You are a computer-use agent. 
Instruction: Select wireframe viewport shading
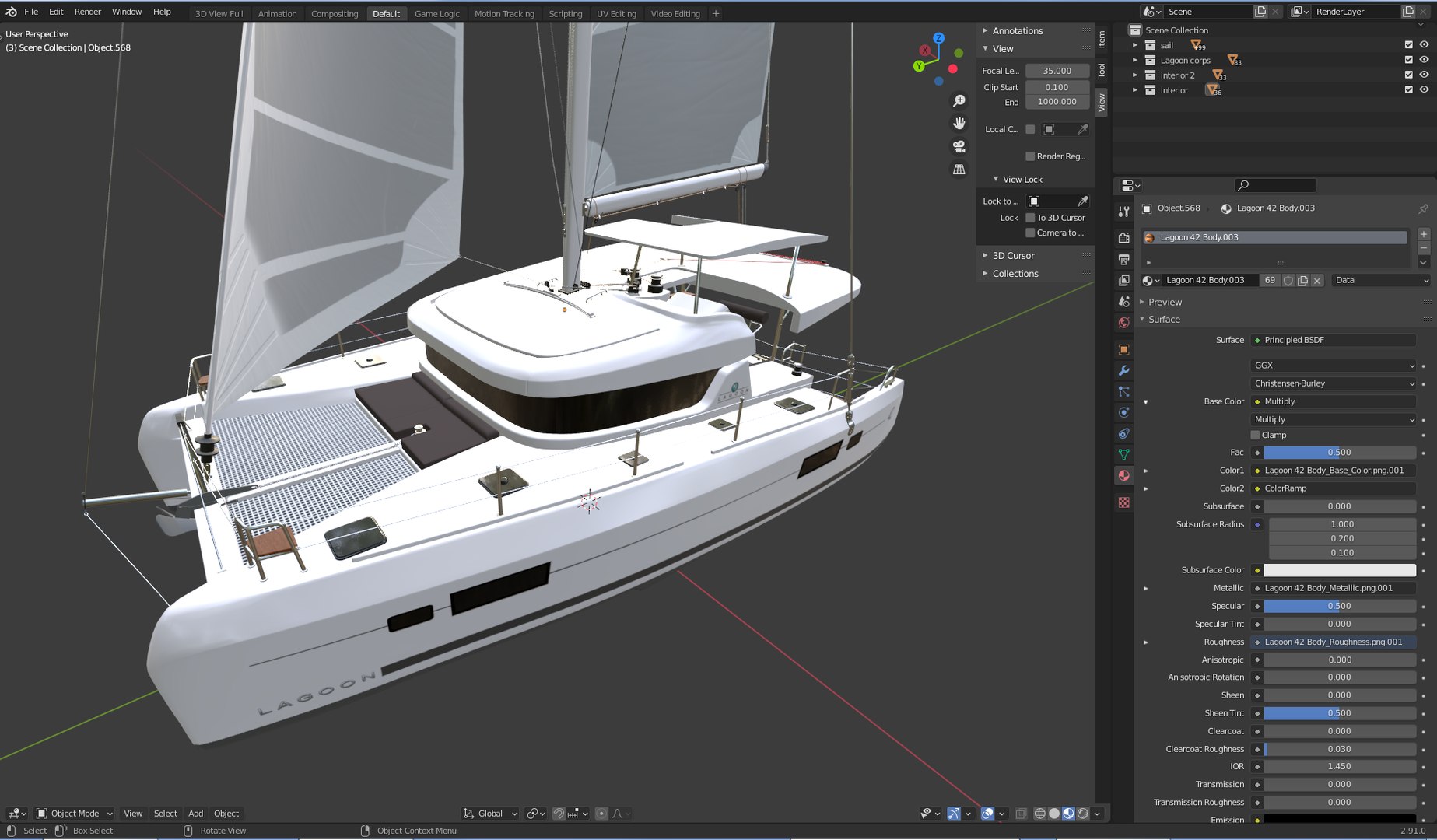1039,814
